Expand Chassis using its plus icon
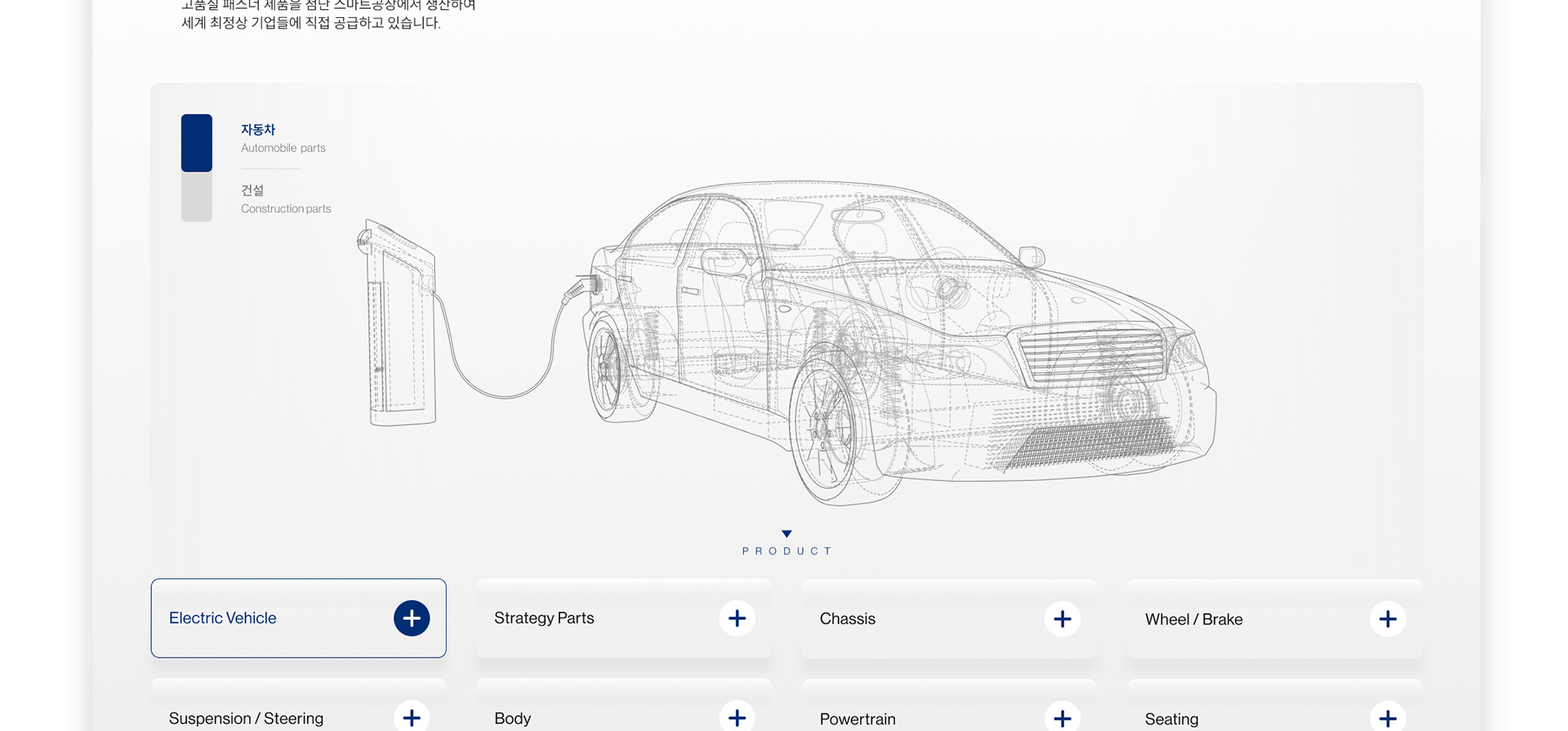Viewport: 1568px width, 731px height. tap(1062, 619)
